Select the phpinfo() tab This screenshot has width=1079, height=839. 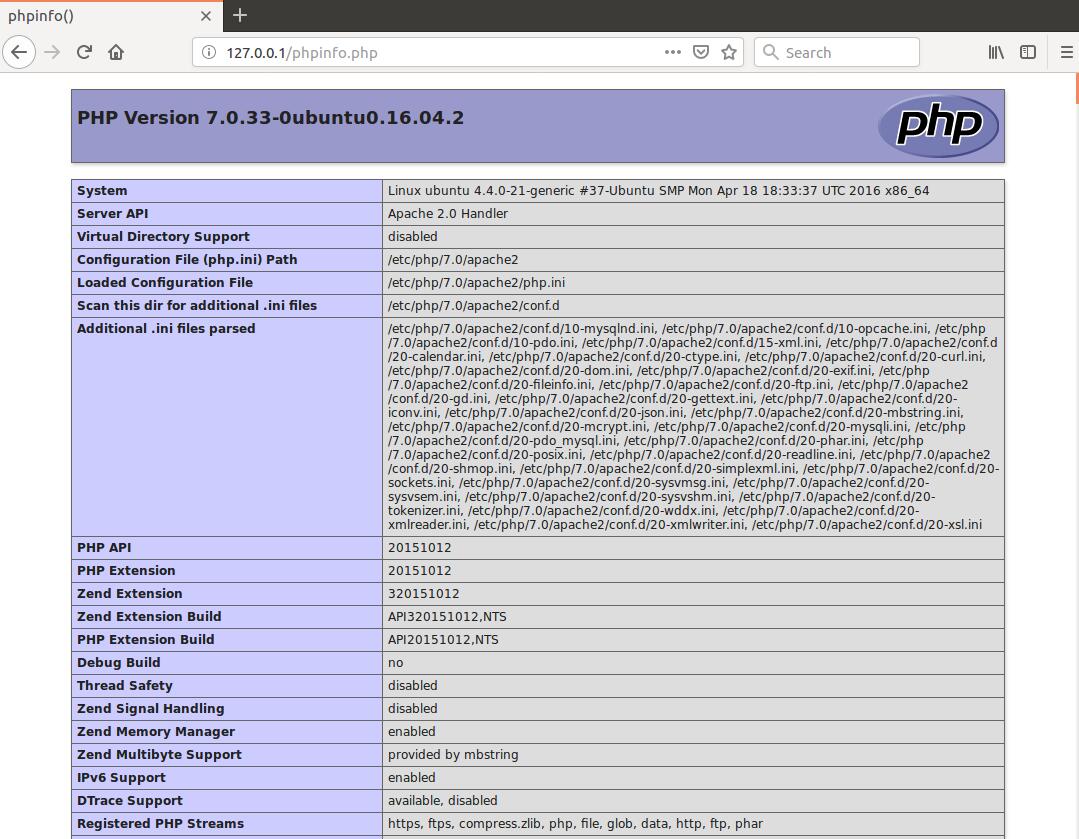(90, 16)
